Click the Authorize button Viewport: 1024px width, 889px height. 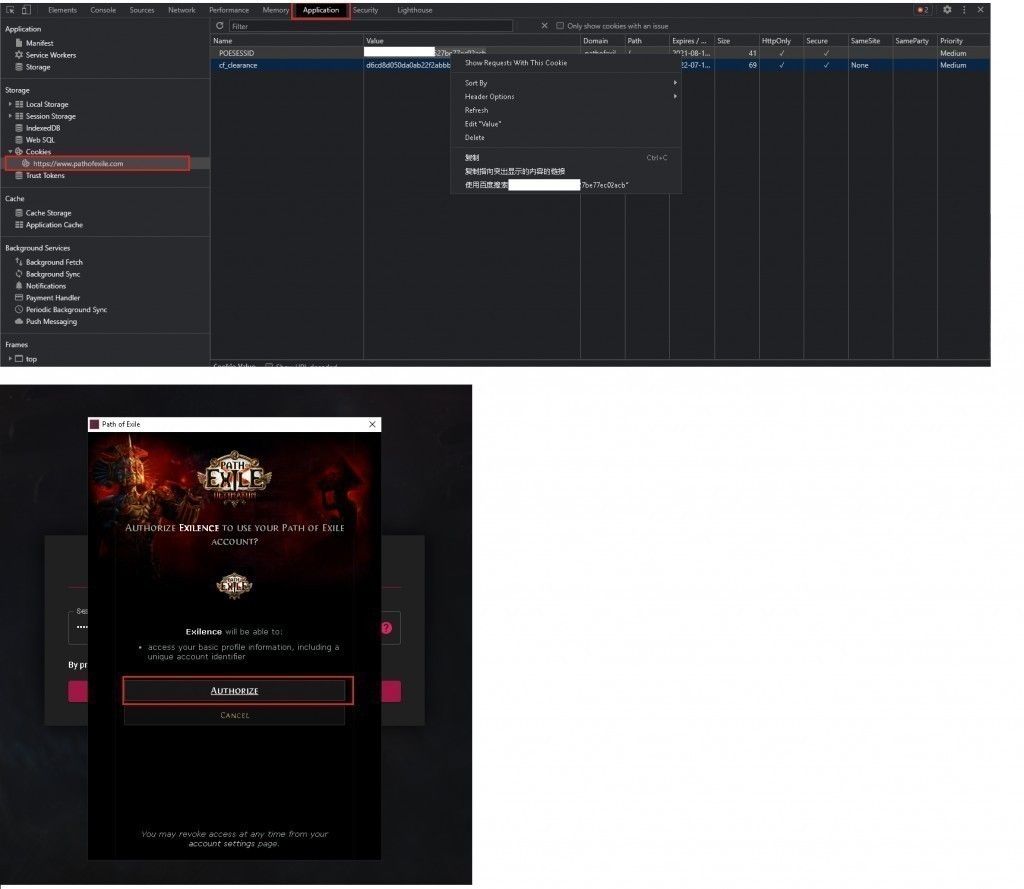click(x=235, y=691)
